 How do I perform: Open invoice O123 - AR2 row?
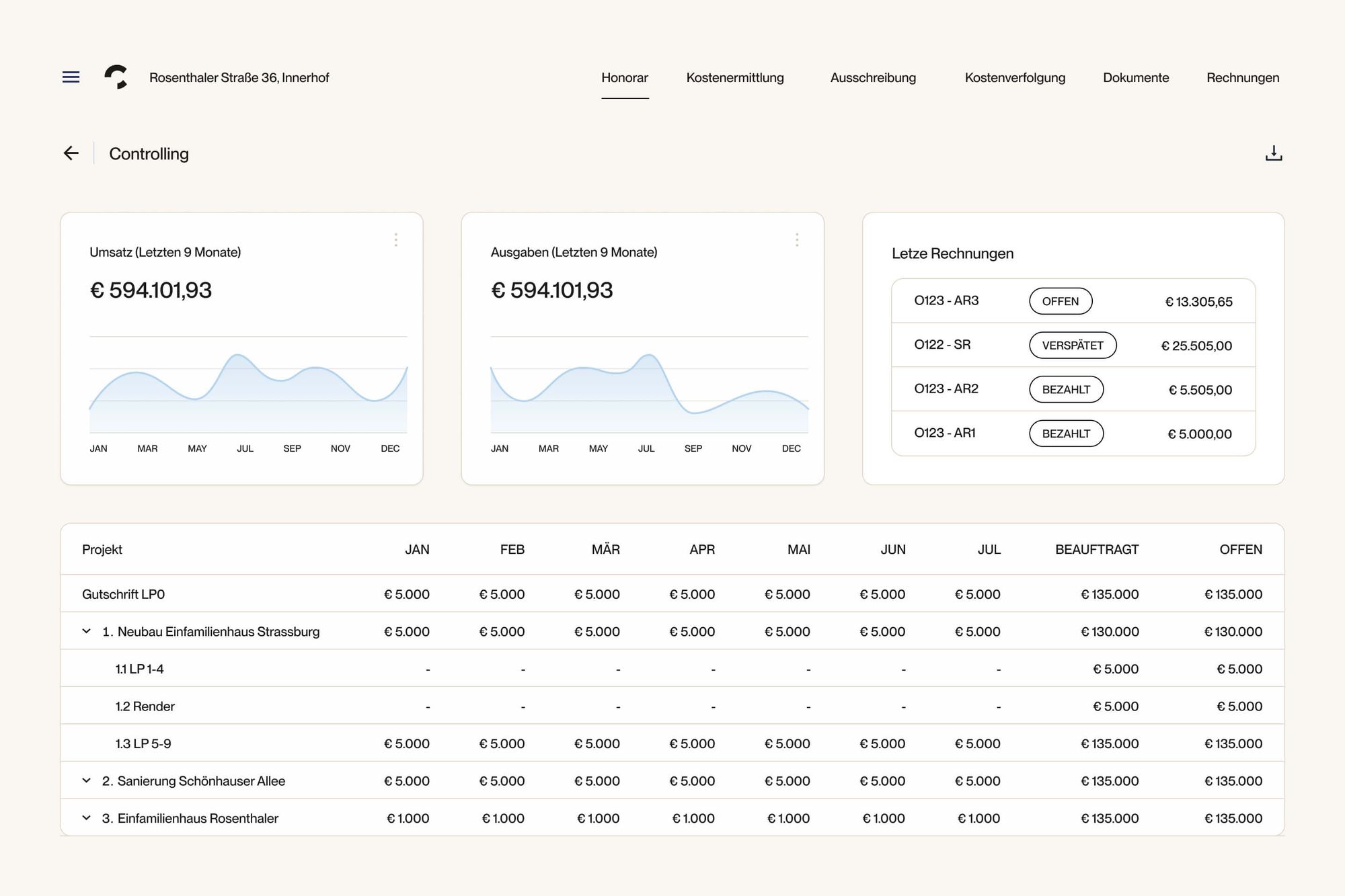946,389
